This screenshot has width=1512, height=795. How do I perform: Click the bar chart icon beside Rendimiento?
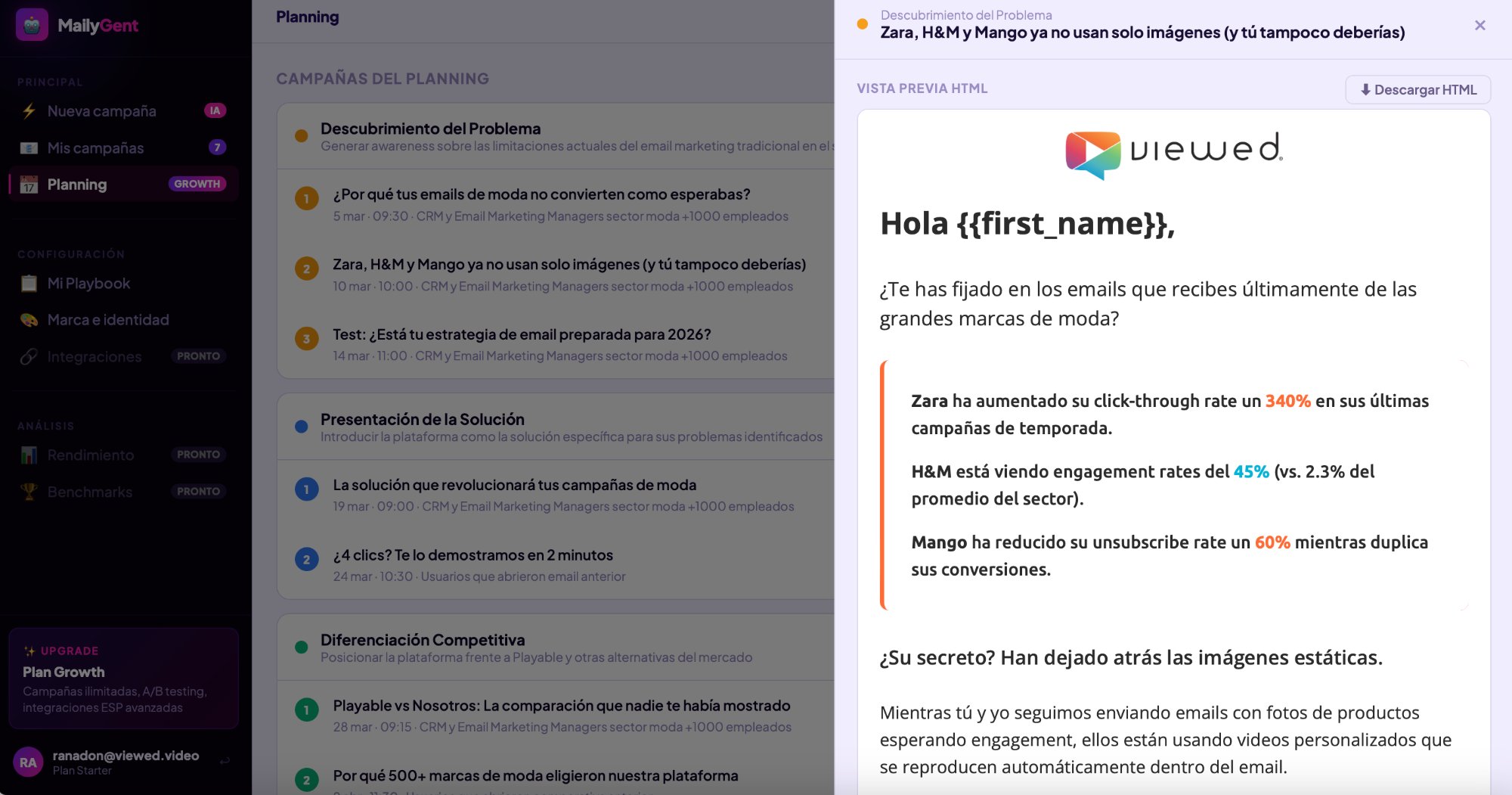pyautogui.click(x=29, y=455)
